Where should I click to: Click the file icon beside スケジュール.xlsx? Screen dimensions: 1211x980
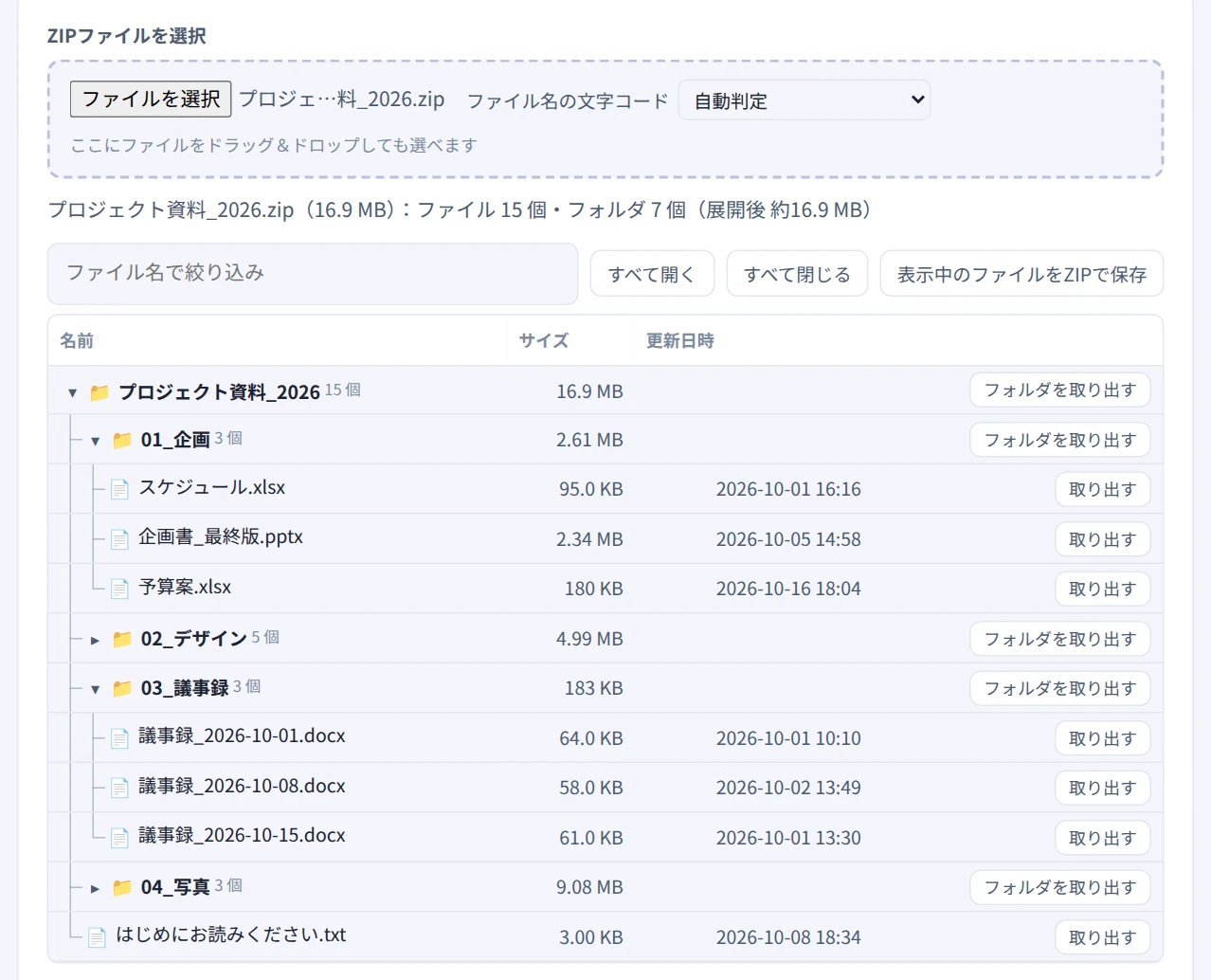(x=119, y=489)
